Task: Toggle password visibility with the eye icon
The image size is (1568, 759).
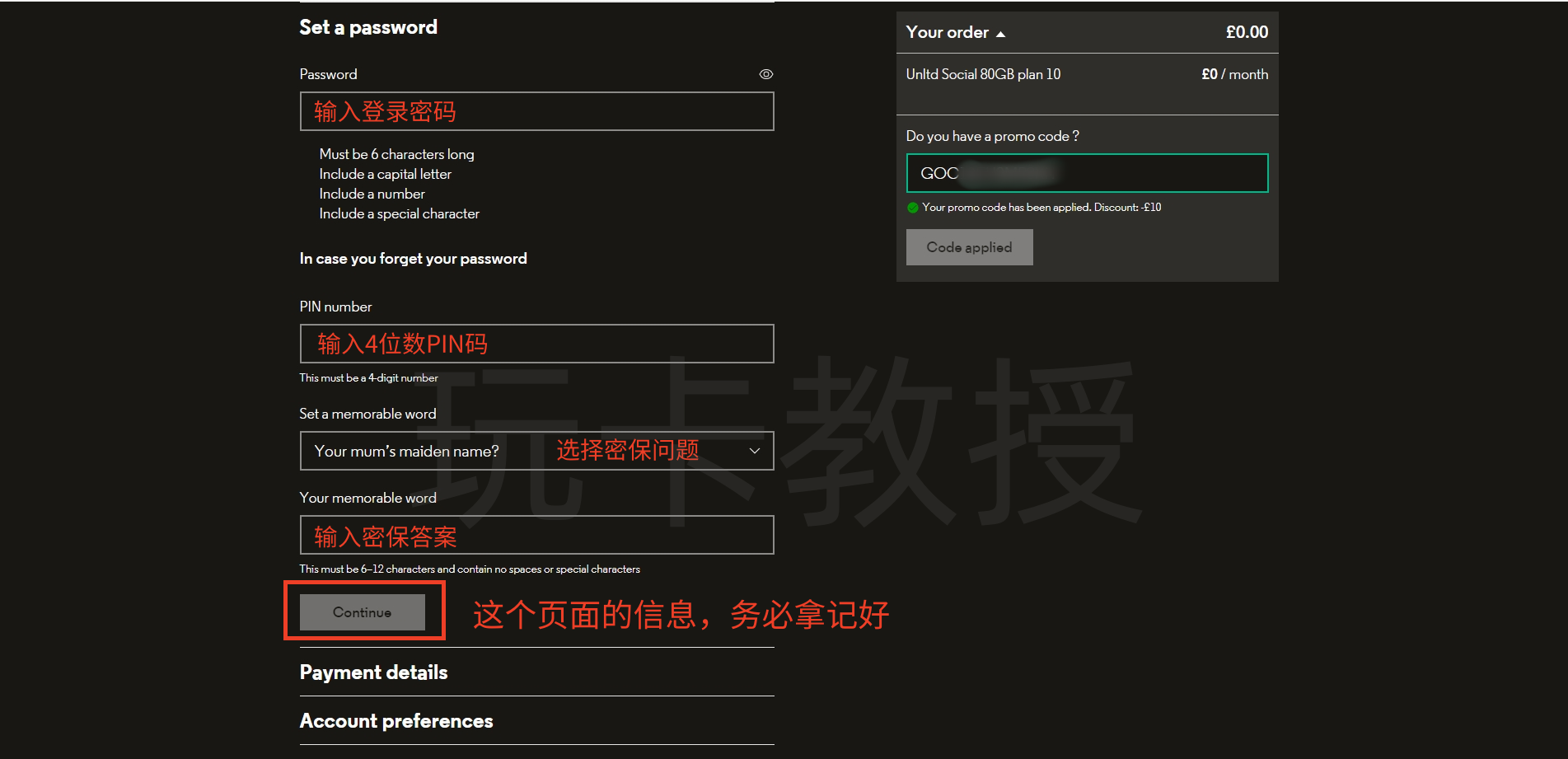Action: click(765, 74)
